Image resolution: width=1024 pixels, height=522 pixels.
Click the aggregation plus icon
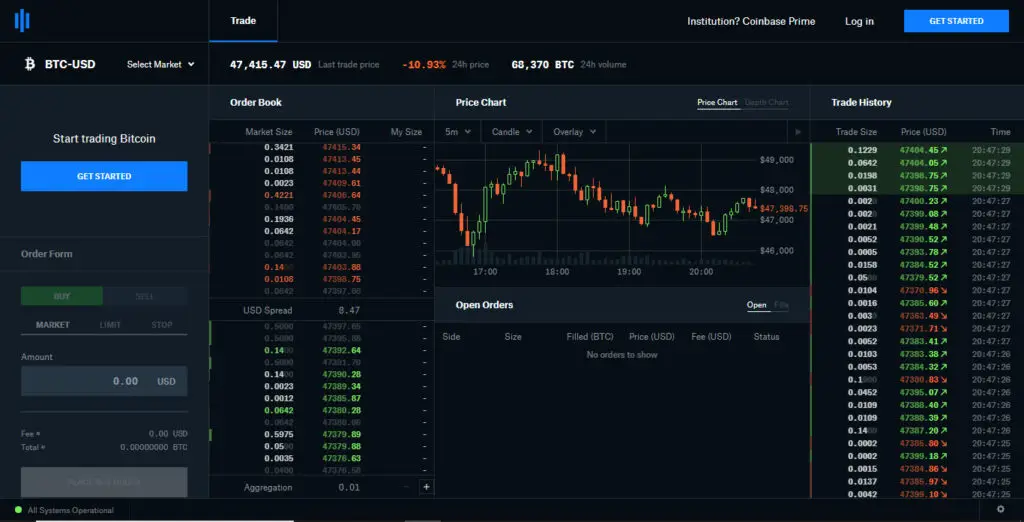point(426,487)
